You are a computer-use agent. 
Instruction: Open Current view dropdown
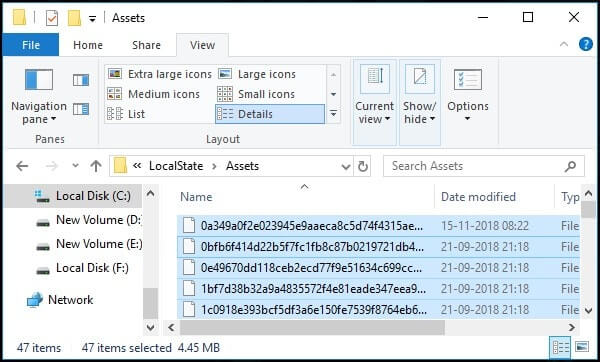pyautogui.click(x=374, y=102)
